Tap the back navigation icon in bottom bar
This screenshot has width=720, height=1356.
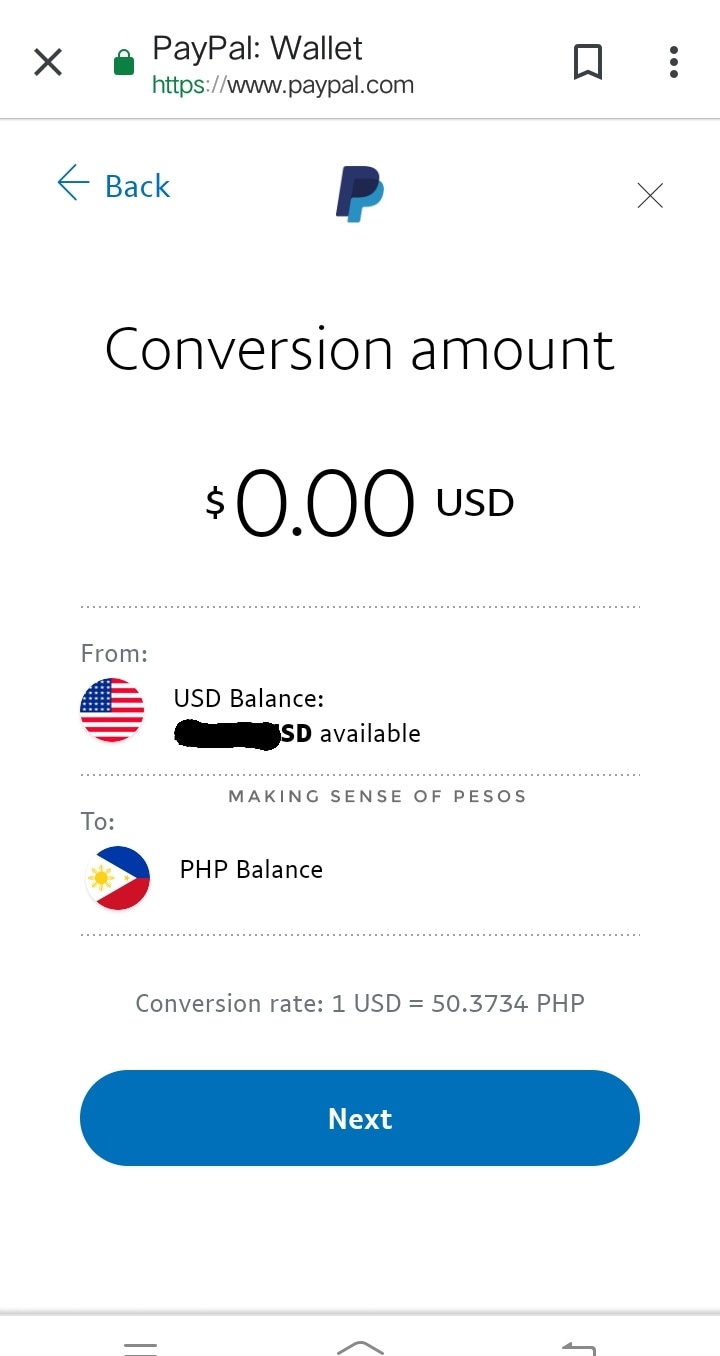coord(580,1345)
